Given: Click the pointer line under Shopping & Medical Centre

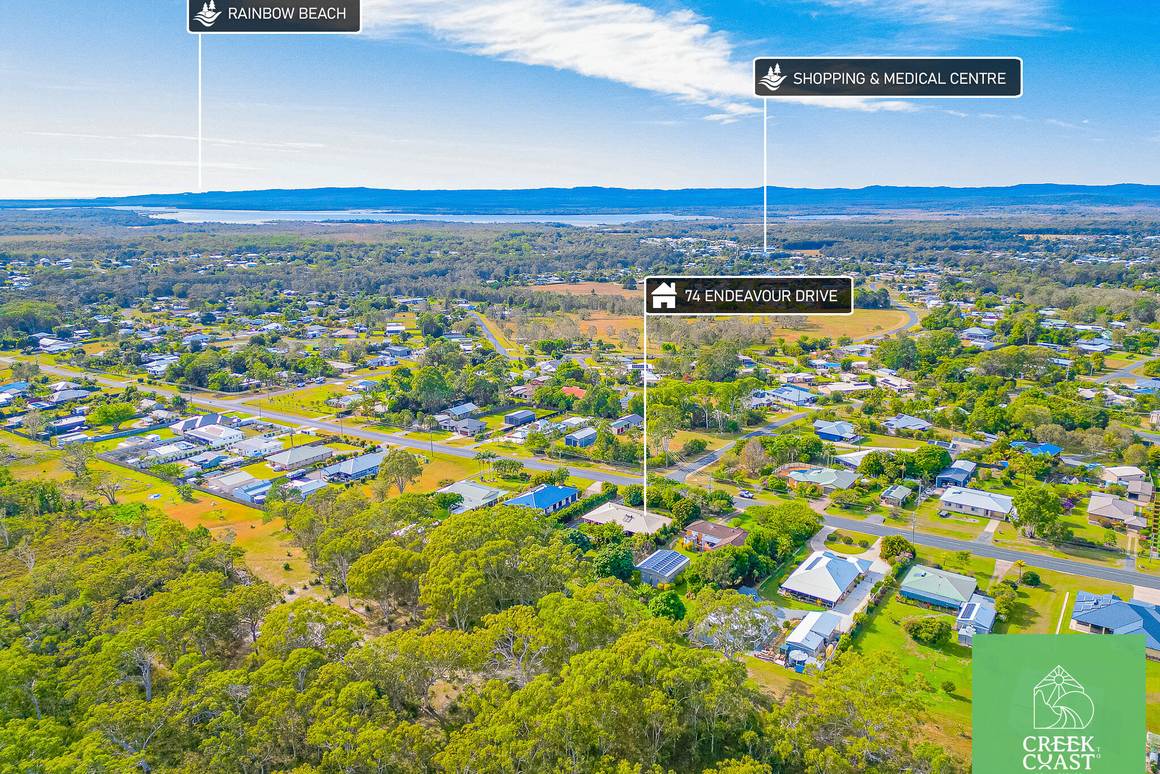Looking at the screenshot, I should pyautogui.click(x=765, y=174).
